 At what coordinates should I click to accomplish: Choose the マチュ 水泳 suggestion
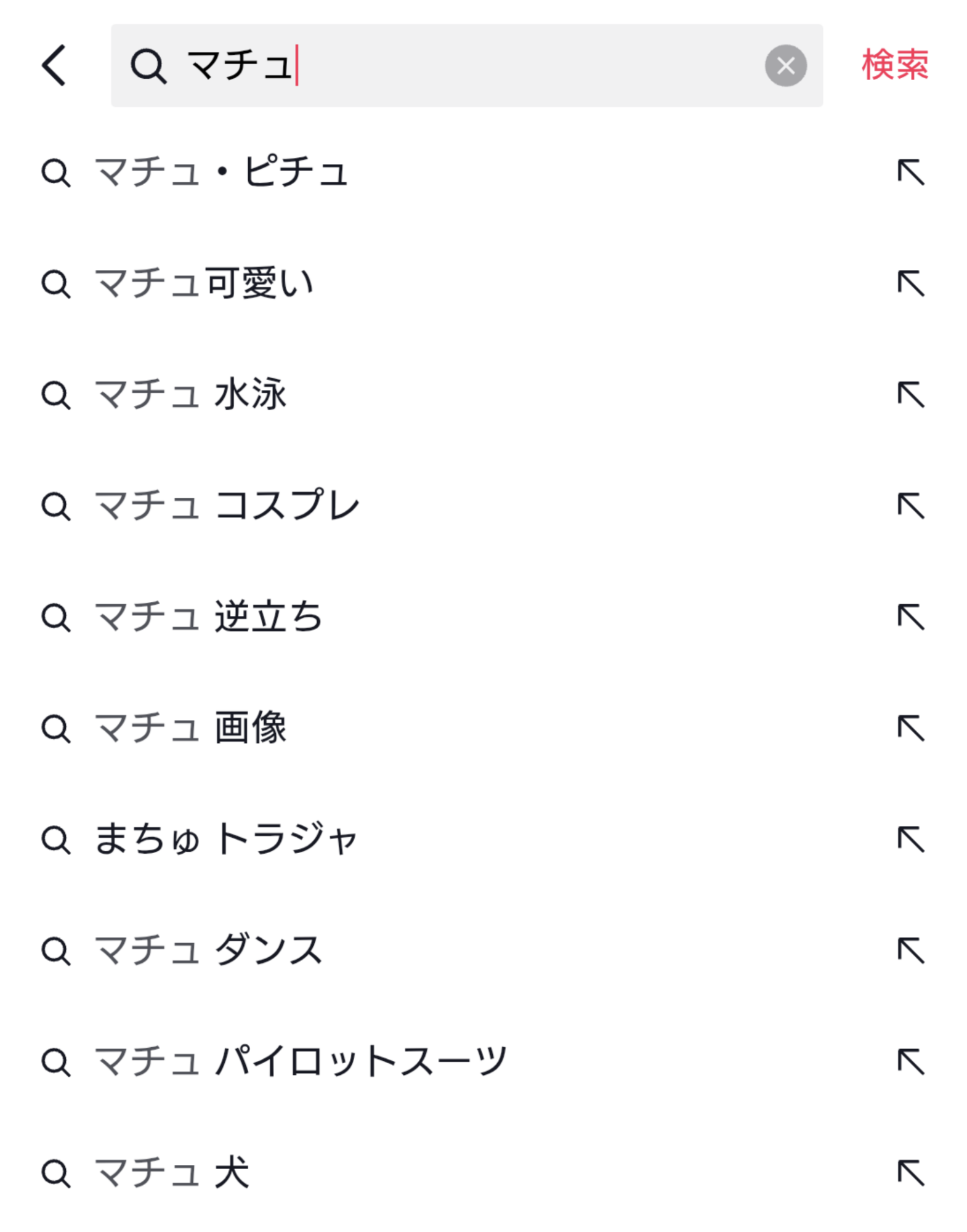point(191,395)
